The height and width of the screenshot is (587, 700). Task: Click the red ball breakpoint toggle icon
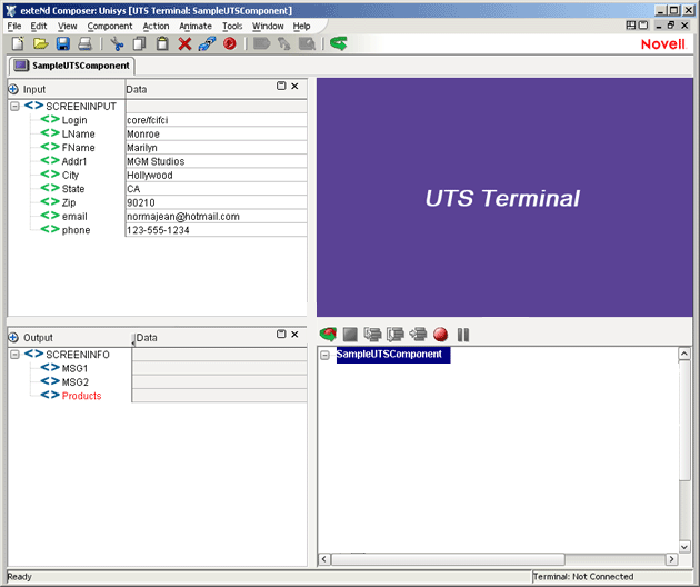441,334
